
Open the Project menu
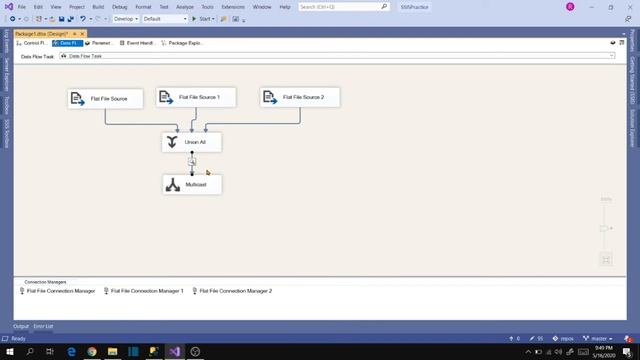pyautogui.click(x=77, y=7)
